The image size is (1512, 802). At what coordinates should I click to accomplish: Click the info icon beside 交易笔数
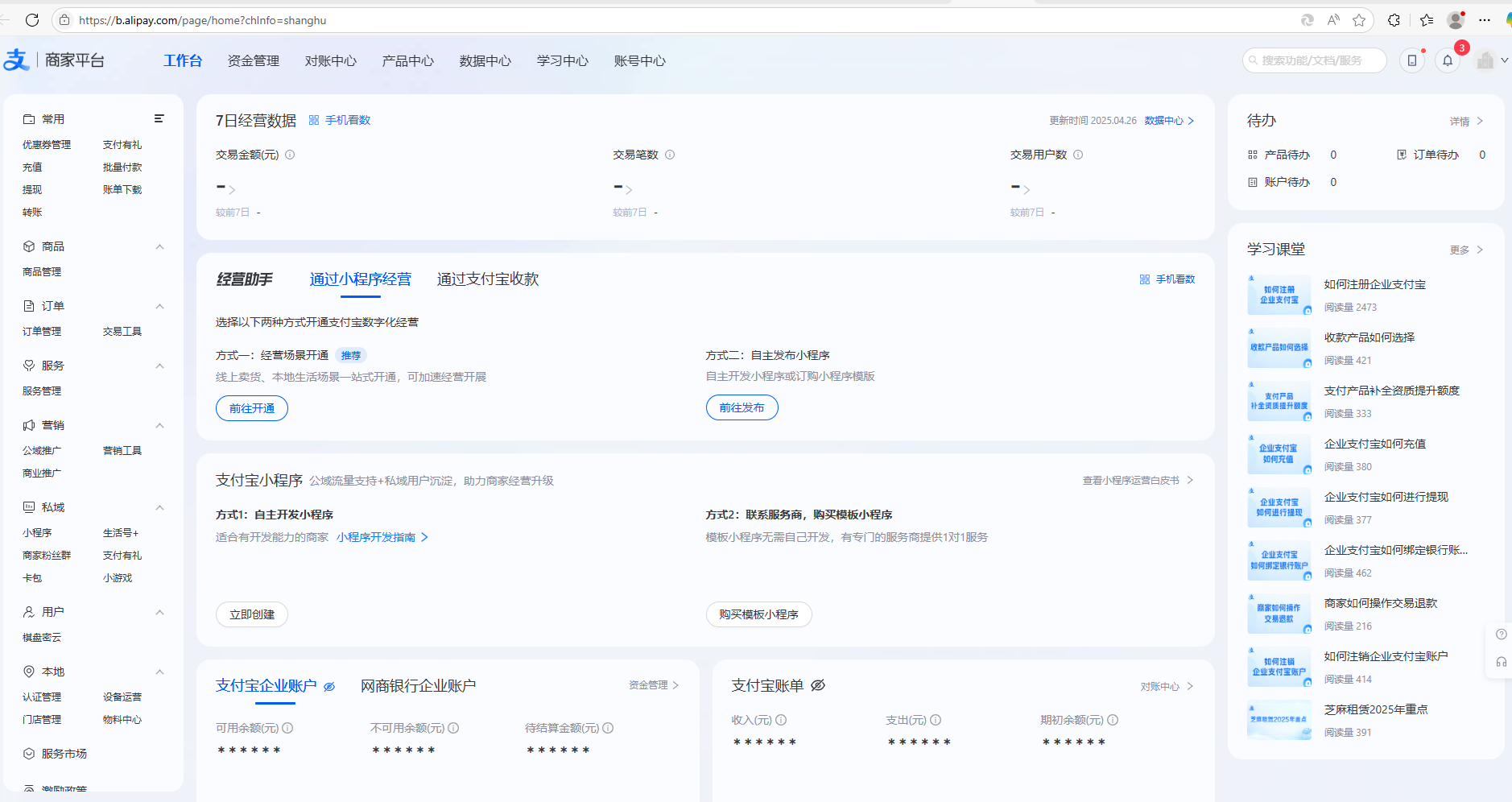point(670,155)
